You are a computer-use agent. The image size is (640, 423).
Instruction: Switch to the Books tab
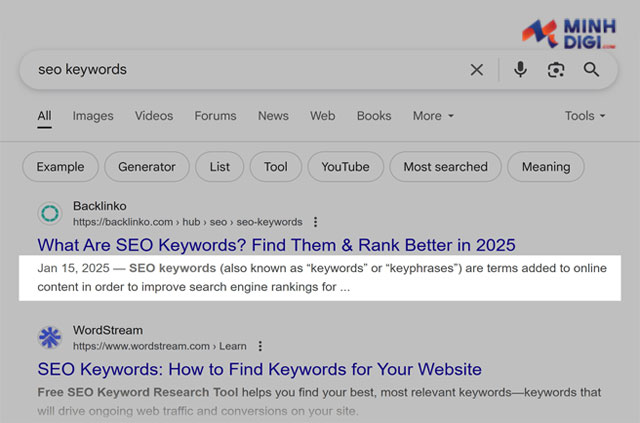tap(374, 116)
